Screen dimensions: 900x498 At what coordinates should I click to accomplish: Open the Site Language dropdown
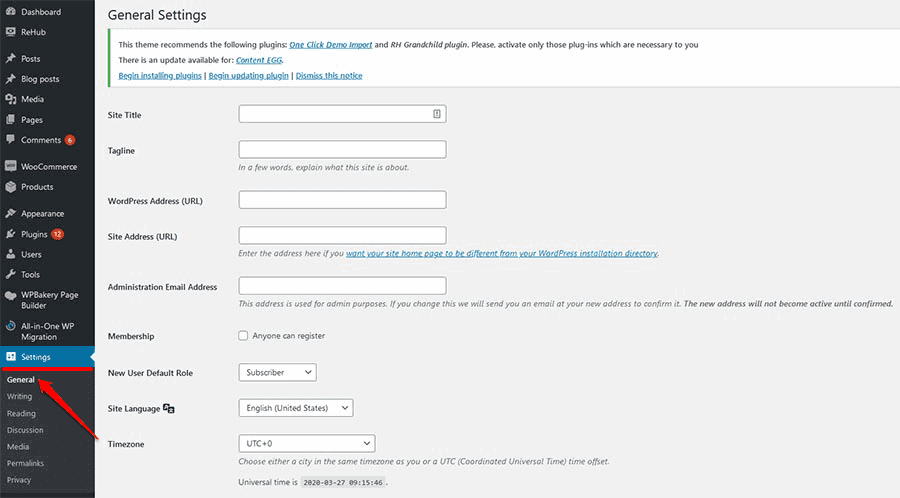pyautogui.click(x=296, y=408)
